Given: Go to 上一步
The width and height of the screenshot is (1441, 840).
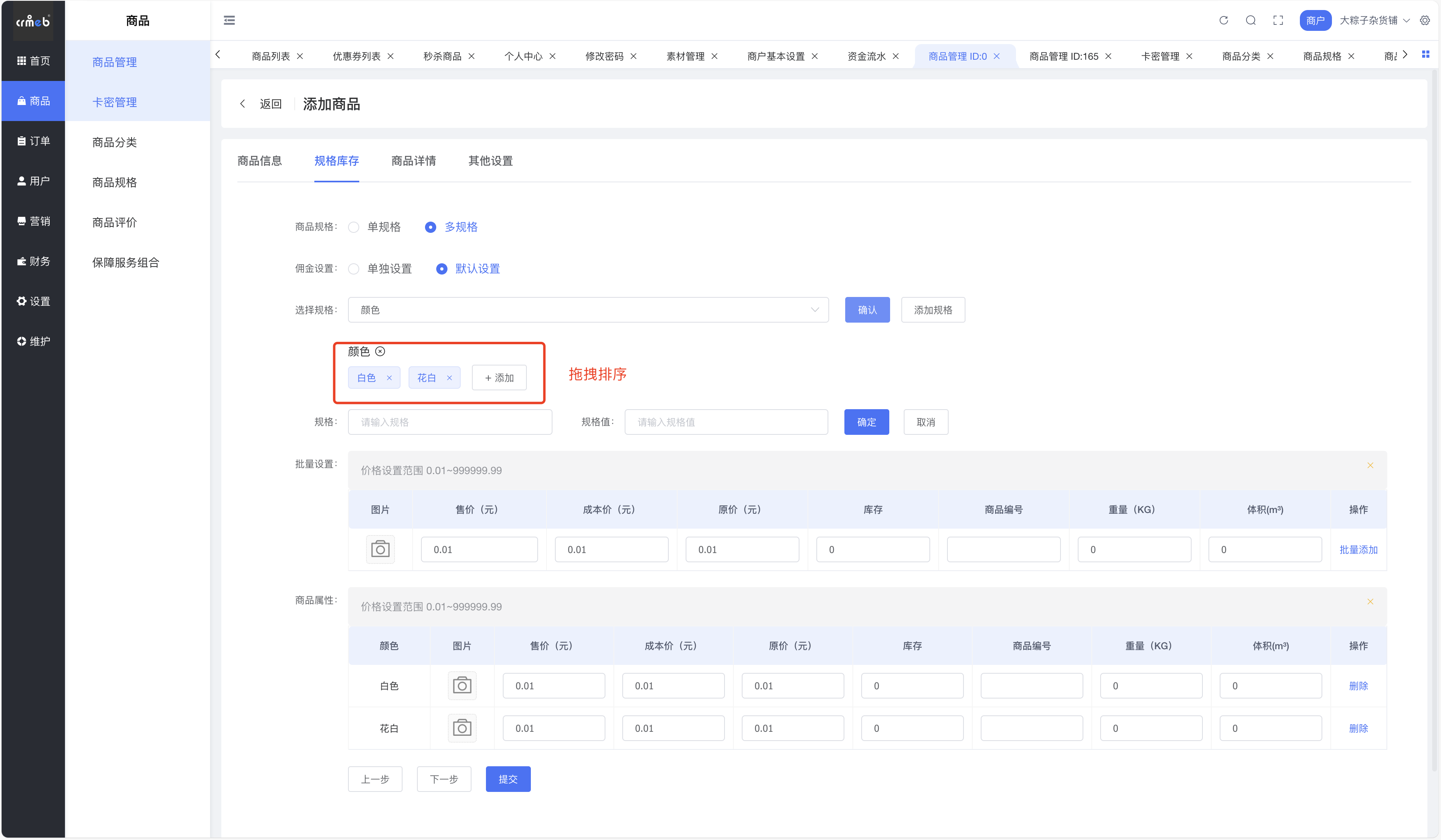Looking at the screenshot, I should pos(375,779).
